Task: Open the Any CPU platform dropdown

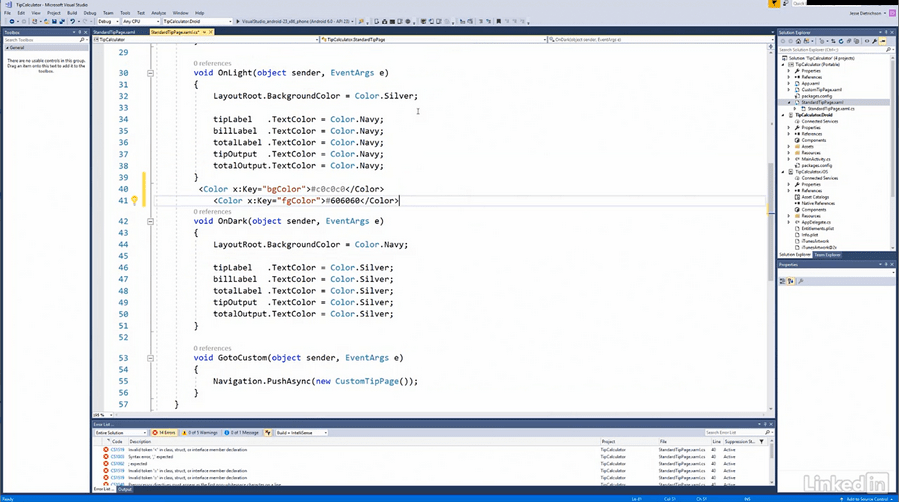Action: click(x=140, y=21)
